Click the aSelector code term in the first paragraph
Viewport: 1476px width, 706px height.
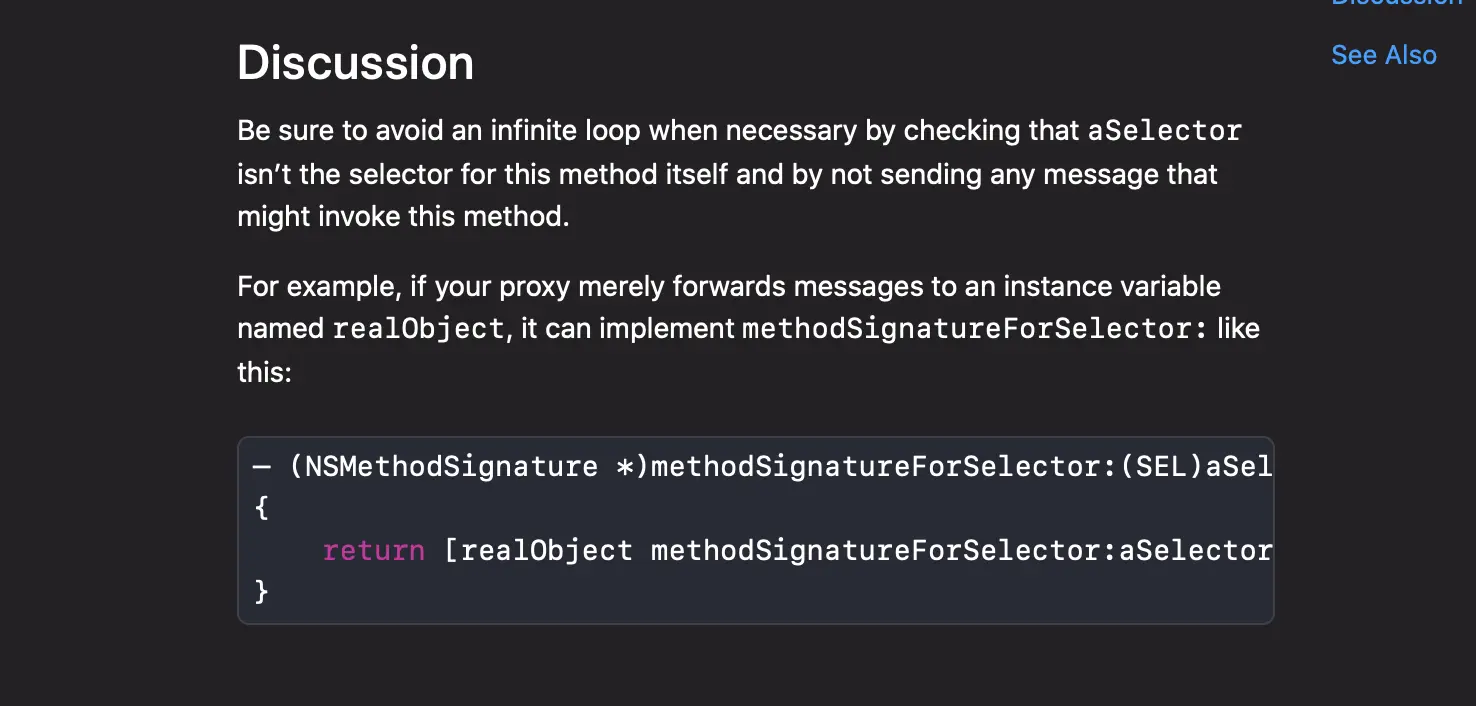[1164, 131]
